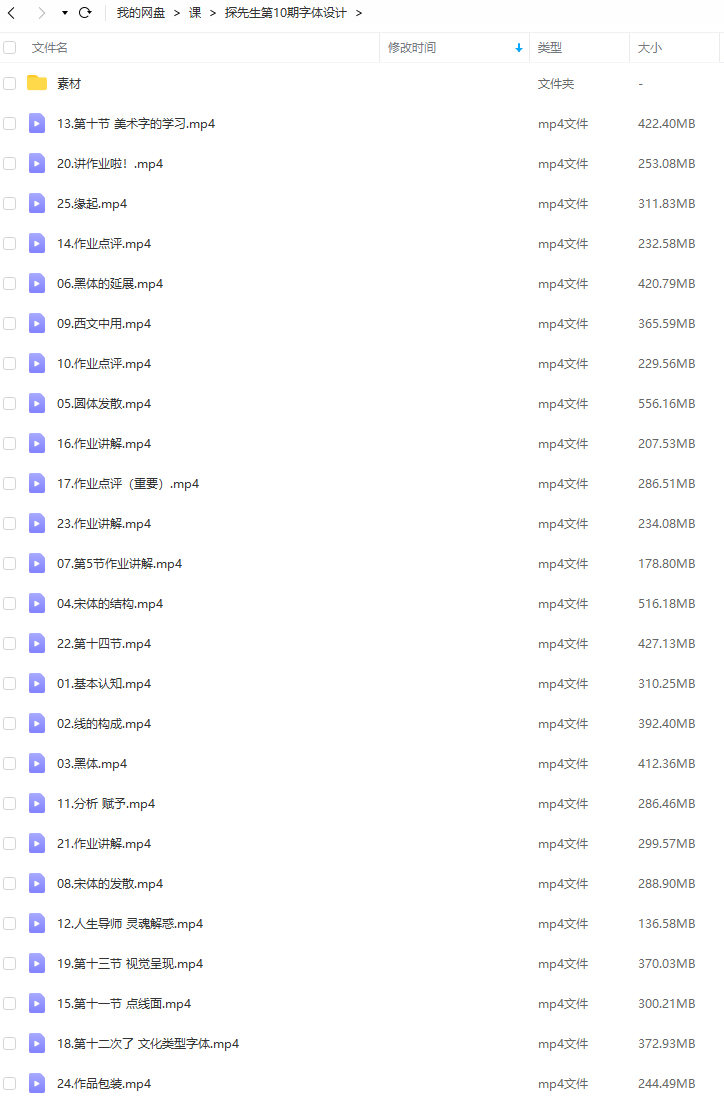
Task: Click the forward navigation arrow
Action: (41, 13)
